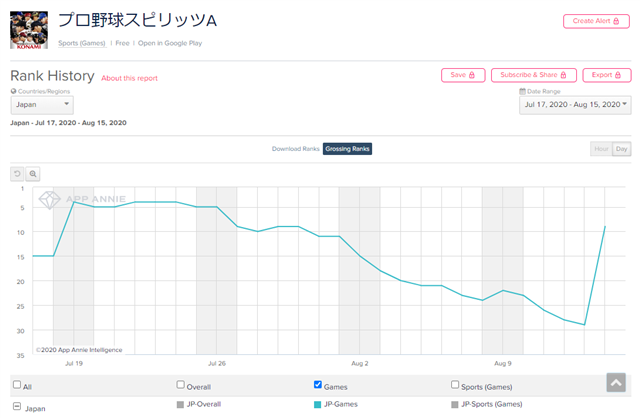Open the Japan country dropdown

tap(42, 105)
